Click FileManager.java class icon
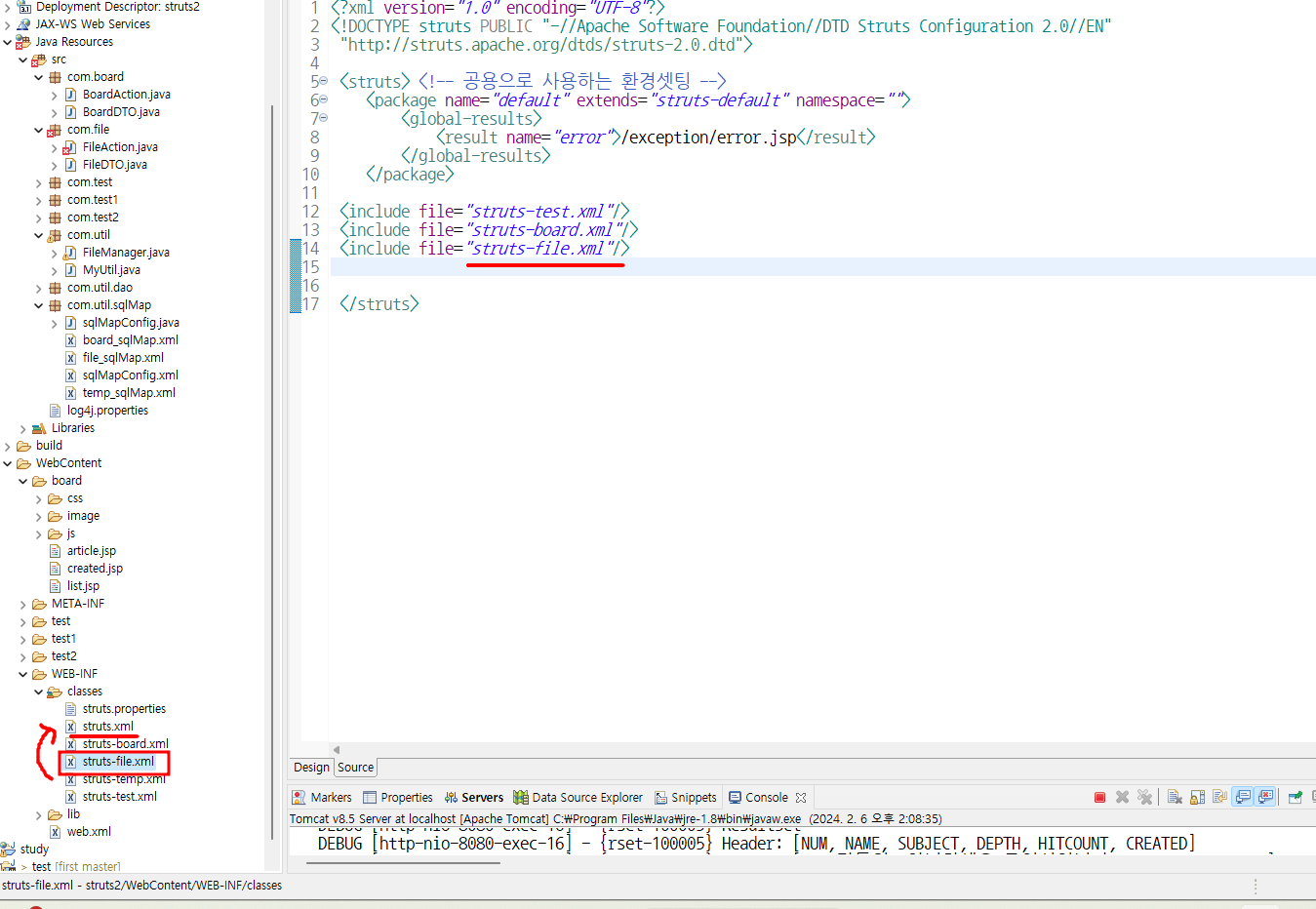The height and width of the screenshot is (909, 1316). tap(70, 253)
